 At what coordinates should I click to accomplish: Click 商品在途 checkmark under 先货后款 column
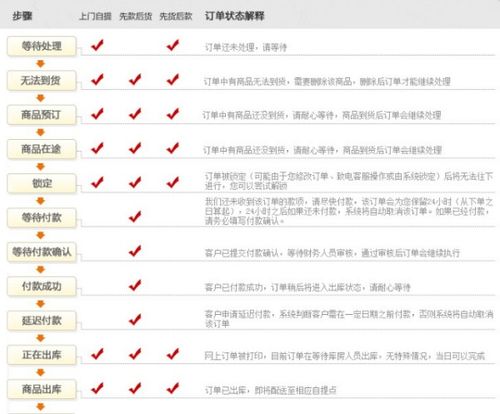(173, 148)
